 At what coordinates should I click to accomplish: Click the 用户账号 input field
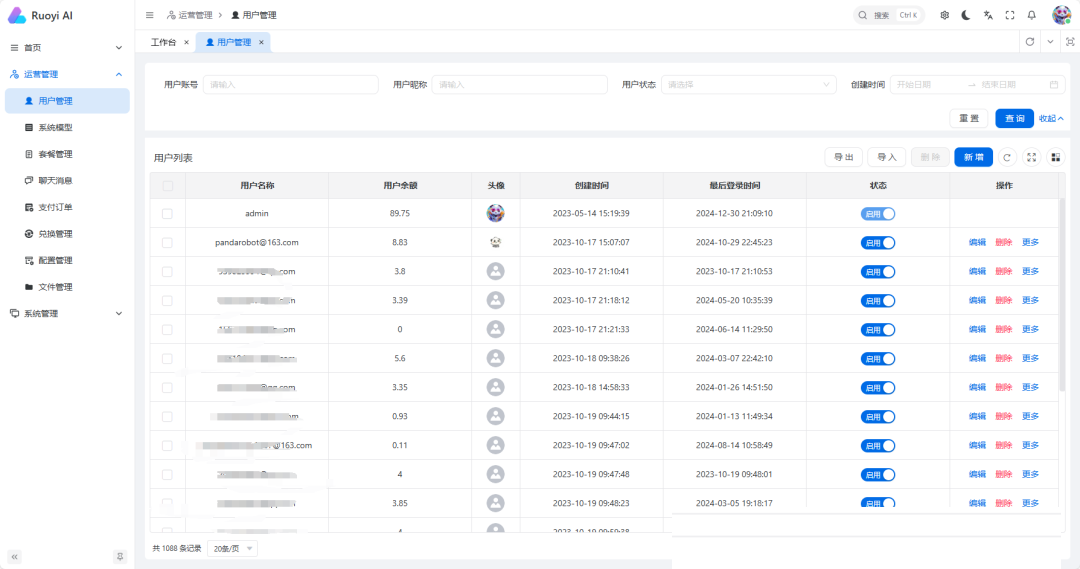click(x=290, y=85)
